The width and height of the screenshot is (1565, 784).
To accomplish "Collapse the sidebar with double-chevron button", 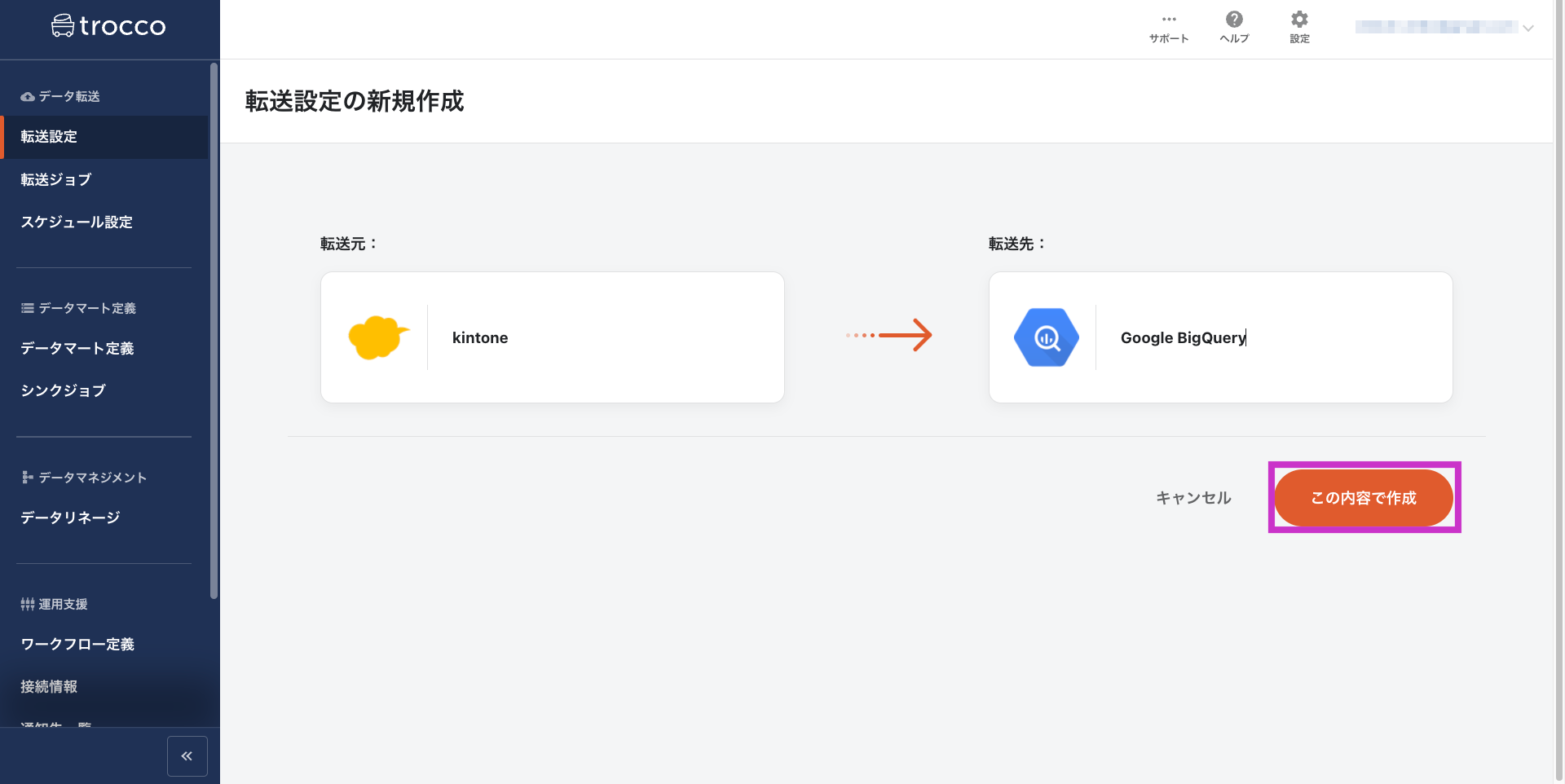I will click(187, 756).
